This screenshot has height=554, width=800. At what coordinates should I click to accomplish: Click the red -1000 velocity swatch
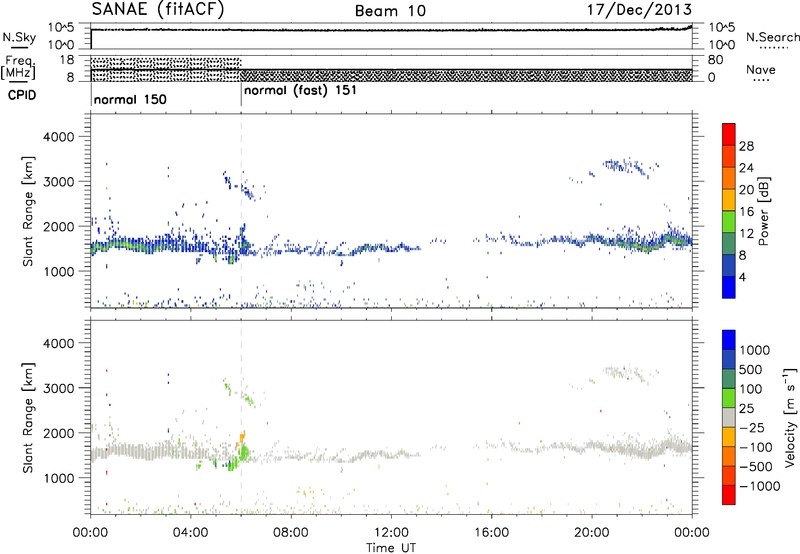point(729,495)
